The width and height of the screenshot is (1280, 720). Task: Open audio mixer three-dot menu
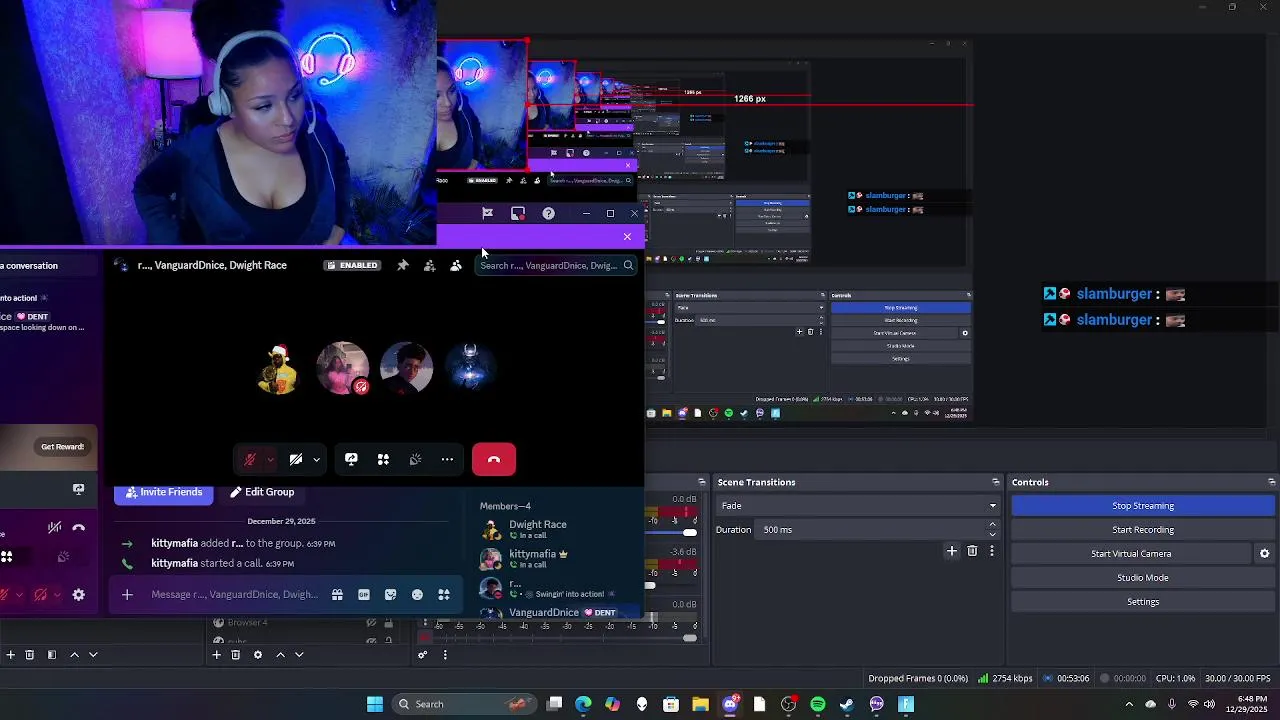(x=445, y=655)
